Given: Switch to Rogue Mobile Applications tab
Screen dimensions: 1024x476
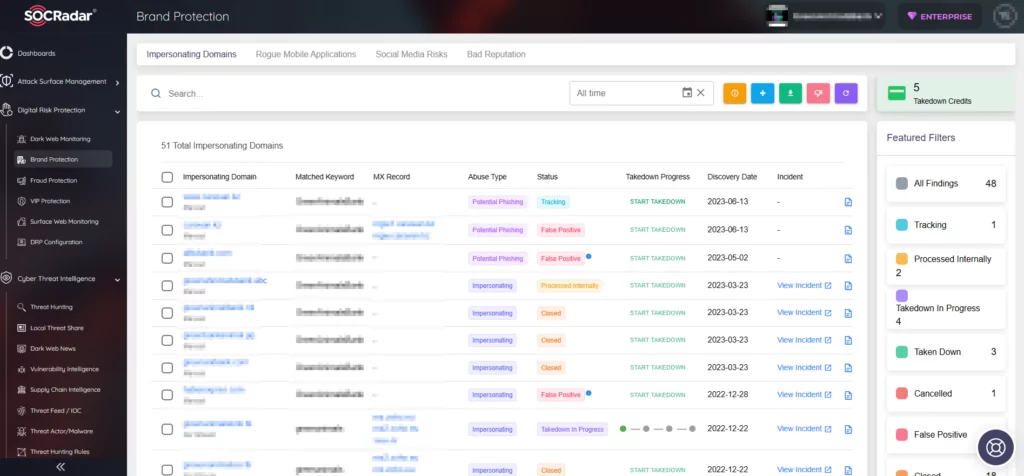Looking at the screenshot, I should pos(306,54).
